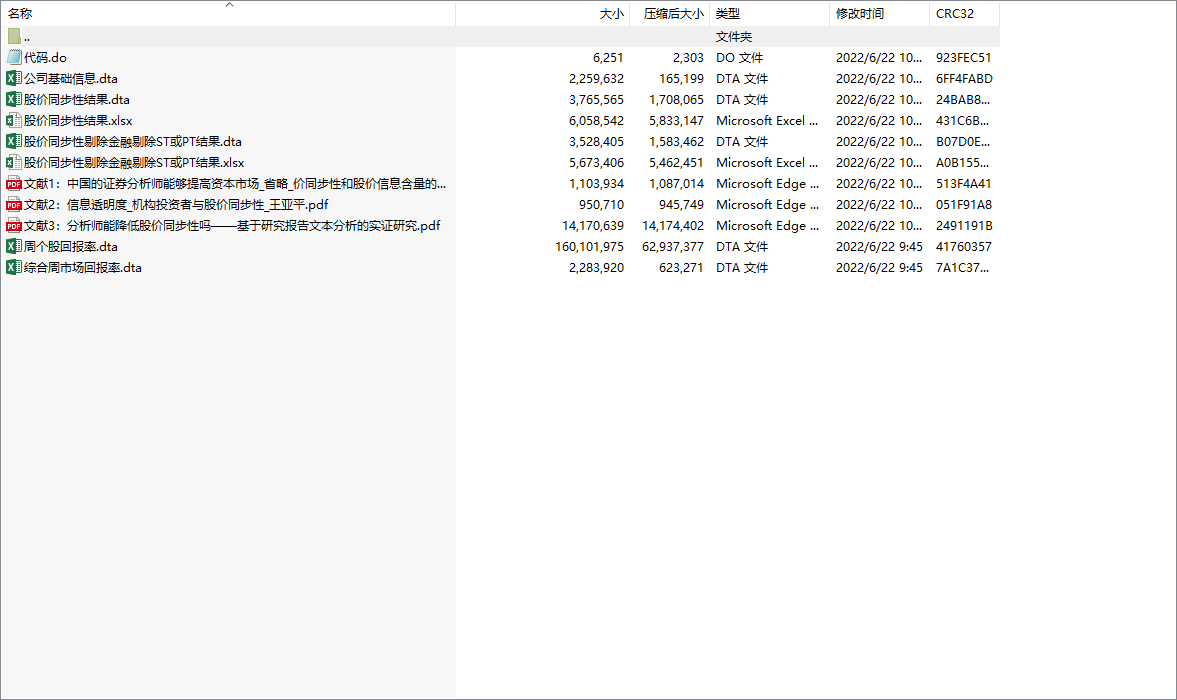Click the PDF icon of 文献3
1177x700 pixels.
pyautogui.click(x=14, y=225)
